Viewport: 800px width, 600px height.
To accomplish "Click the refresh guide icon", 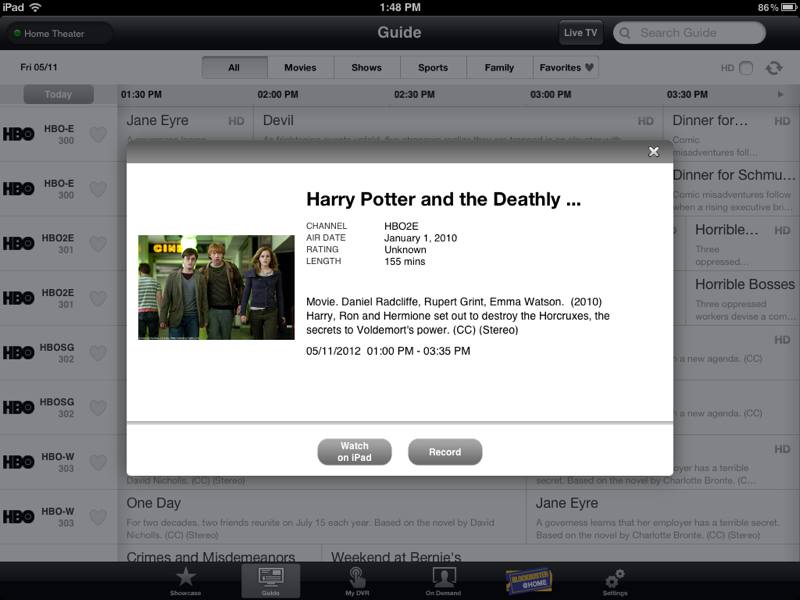I will tap(773, 68).
